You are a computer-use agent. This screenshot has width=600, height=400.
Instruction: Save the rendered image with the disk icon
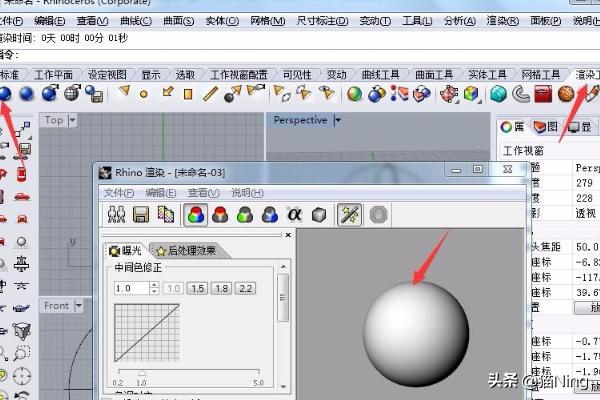click(x=141, y=215)
